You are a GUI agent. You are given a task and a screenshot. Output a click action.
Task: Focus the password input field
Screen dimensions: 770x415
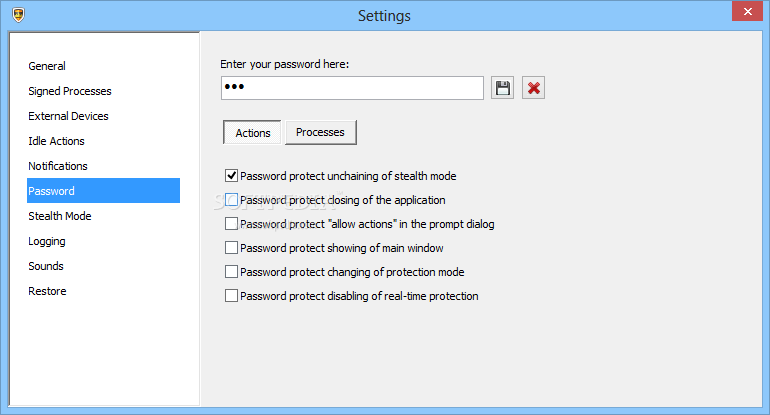pyautogui.click(x=352, y=88)
